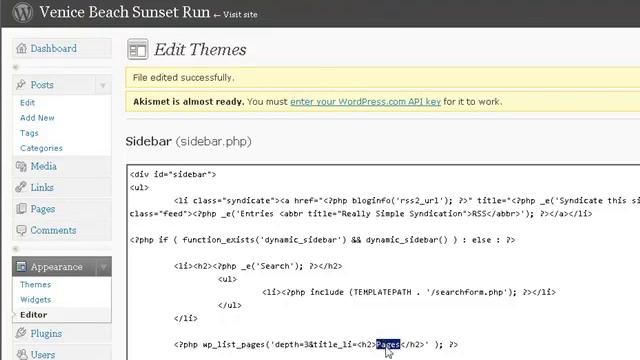Image resolution: width=640 pixels, height=360 pixels.
Task: Click the Venice Beach Sunset Run title
Action: 125,13
